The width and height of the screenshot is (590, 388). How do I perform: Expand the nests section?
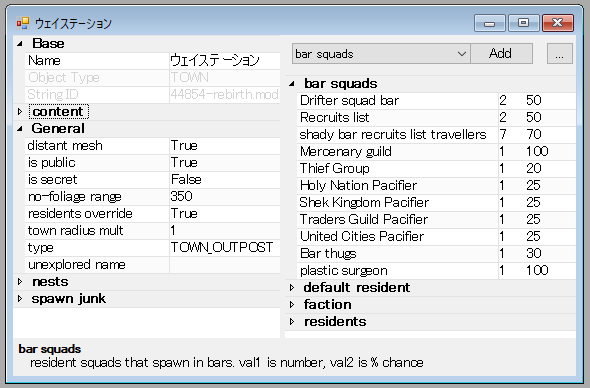20,282
